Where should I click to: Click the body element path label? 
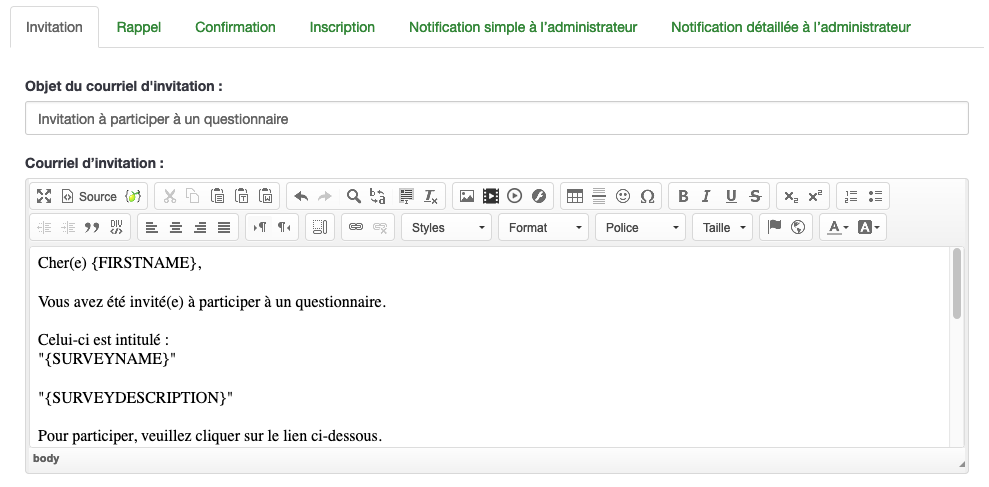(46, 459)
